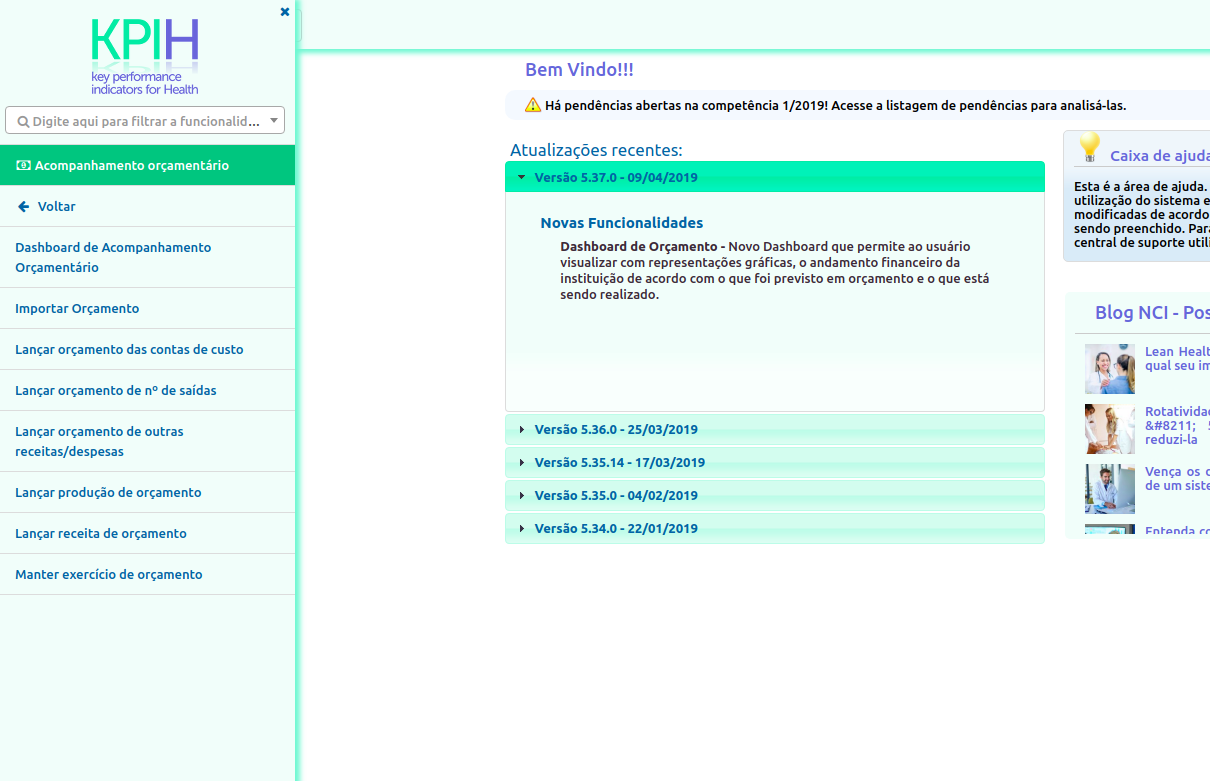Open Manter exercício de orçamento
The image size is (1210, 781).
coord(147,574)
